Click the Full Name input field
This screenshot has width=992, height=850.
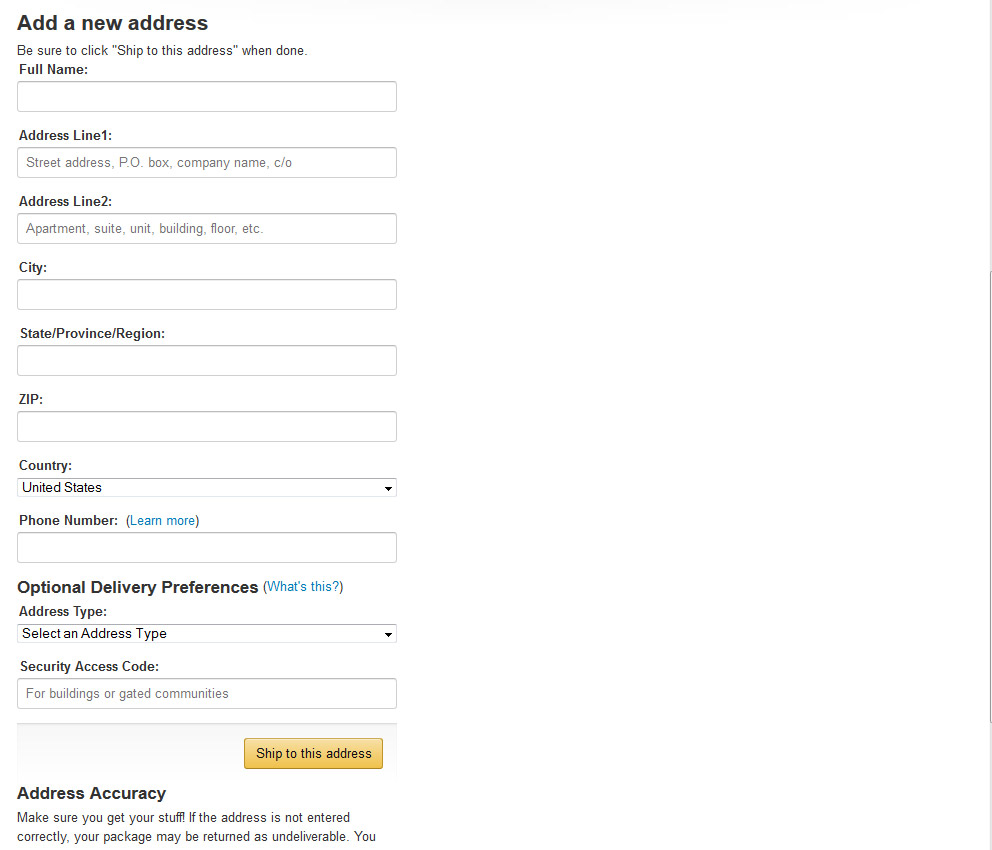(x=206, y=96)
